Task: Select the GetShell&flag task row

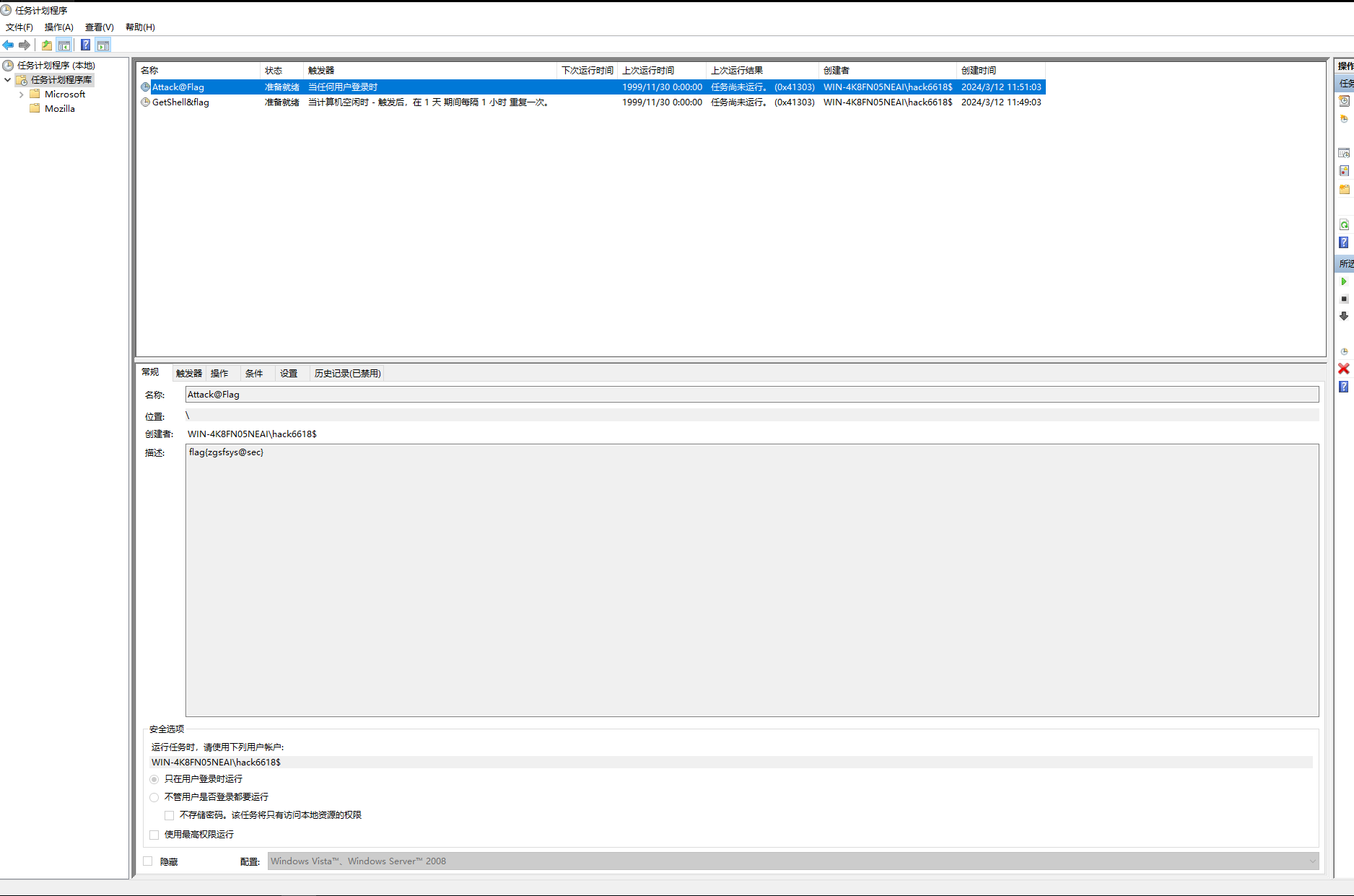Action: 180,102
